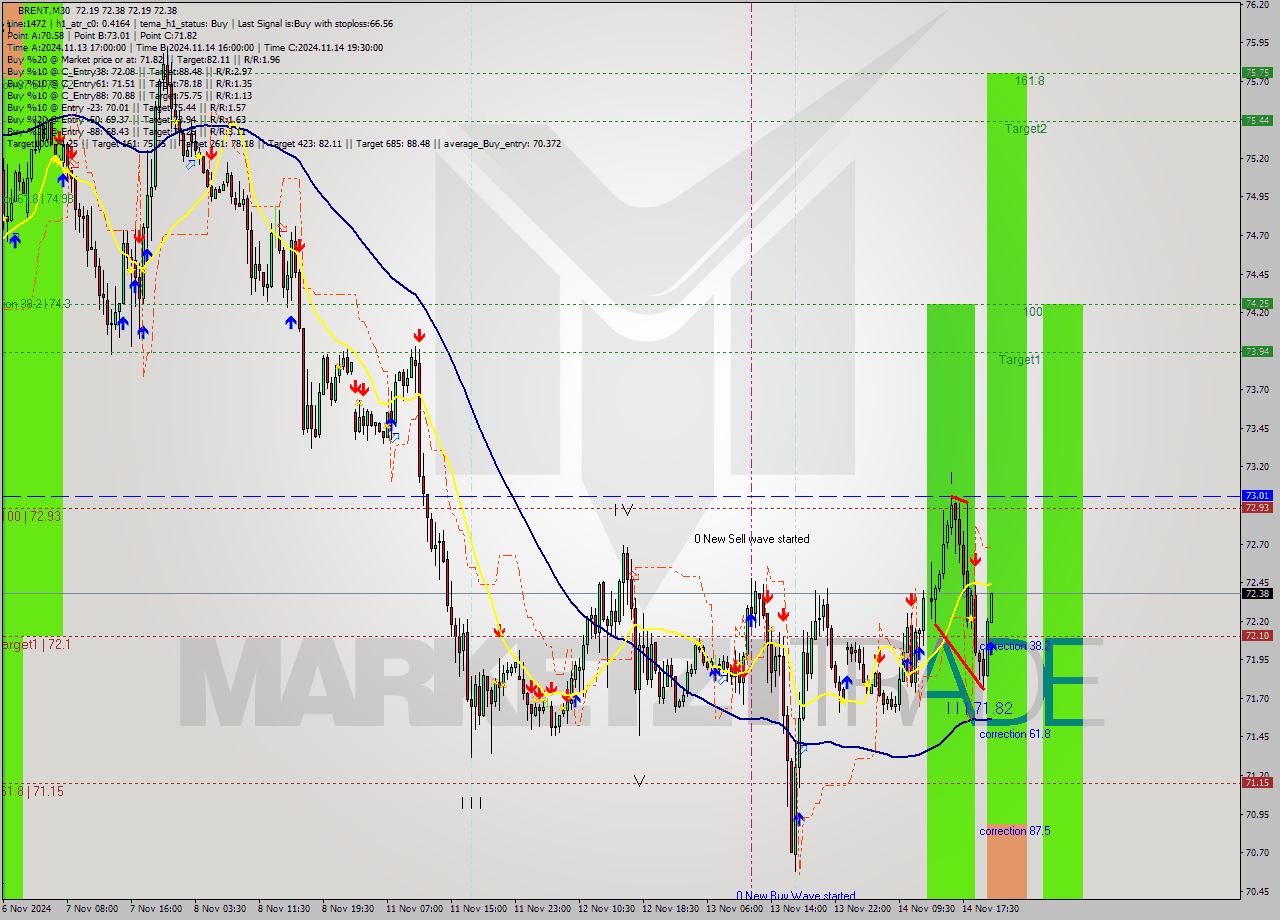This screenshot has height=920, width=1280.
Task: Click the '14 Nov 17:30' time label
Action: click(x=989, y=909)
